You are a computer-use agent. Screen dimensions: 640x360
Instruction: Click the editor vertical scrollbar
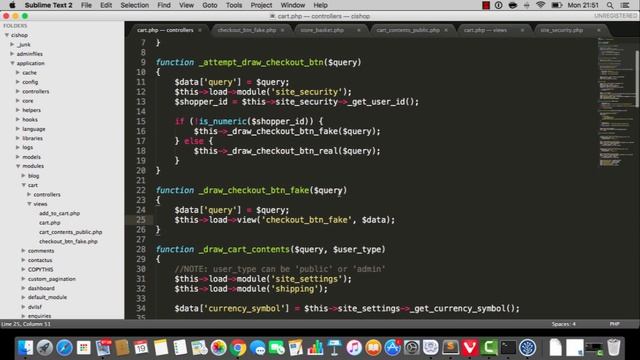637,78
